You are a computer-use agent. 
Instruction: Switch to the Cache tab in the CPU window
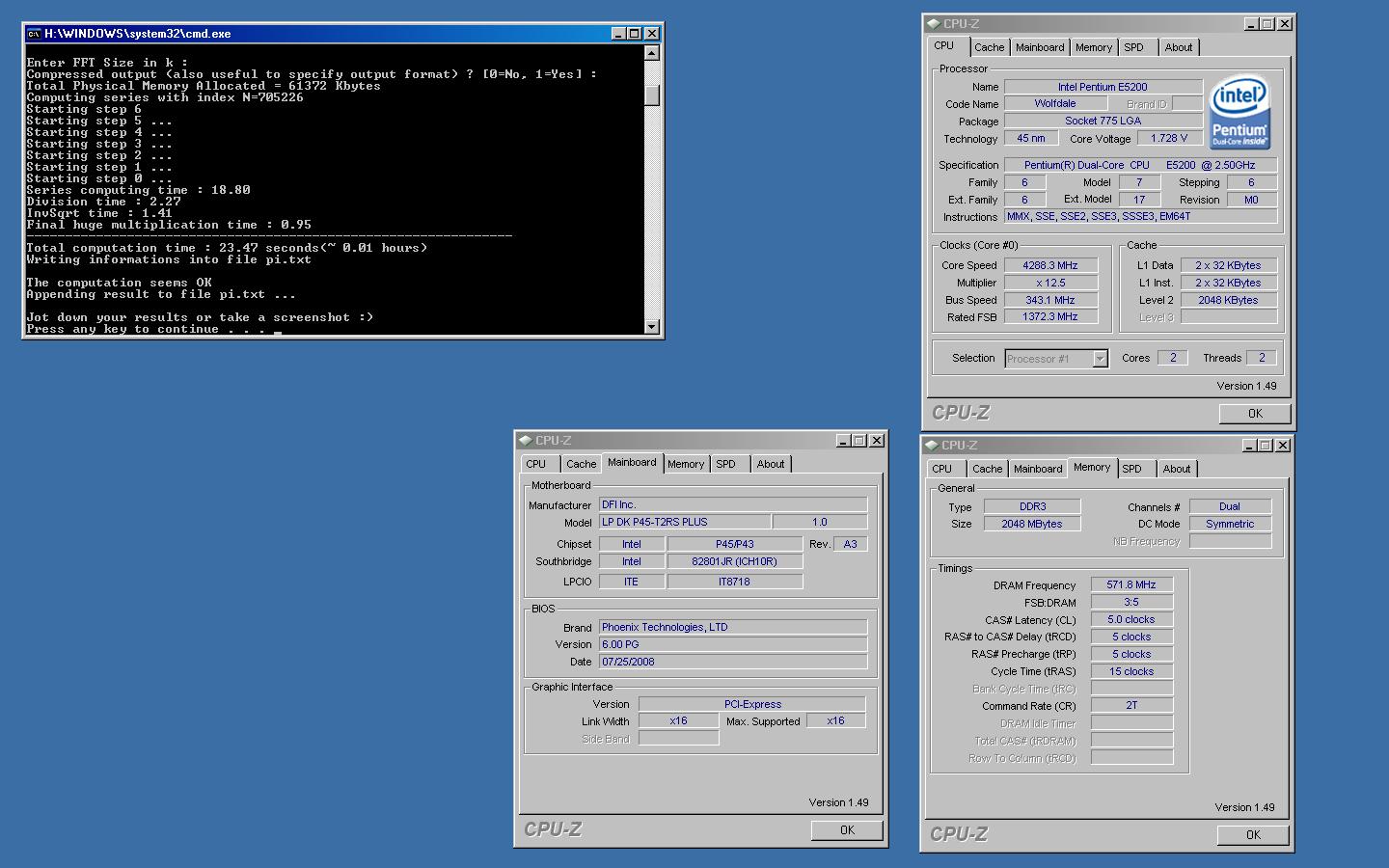pos(989,47)
